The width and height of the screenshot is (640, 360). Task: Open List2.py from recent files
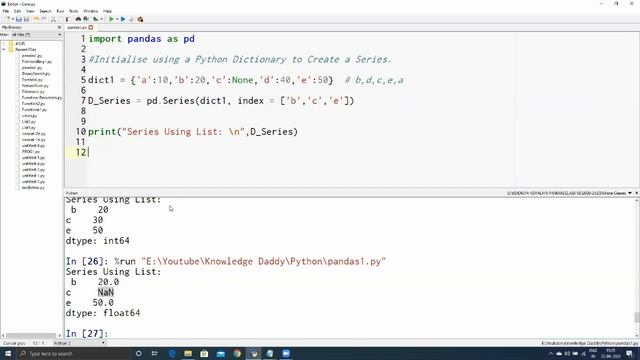point(29,122)
